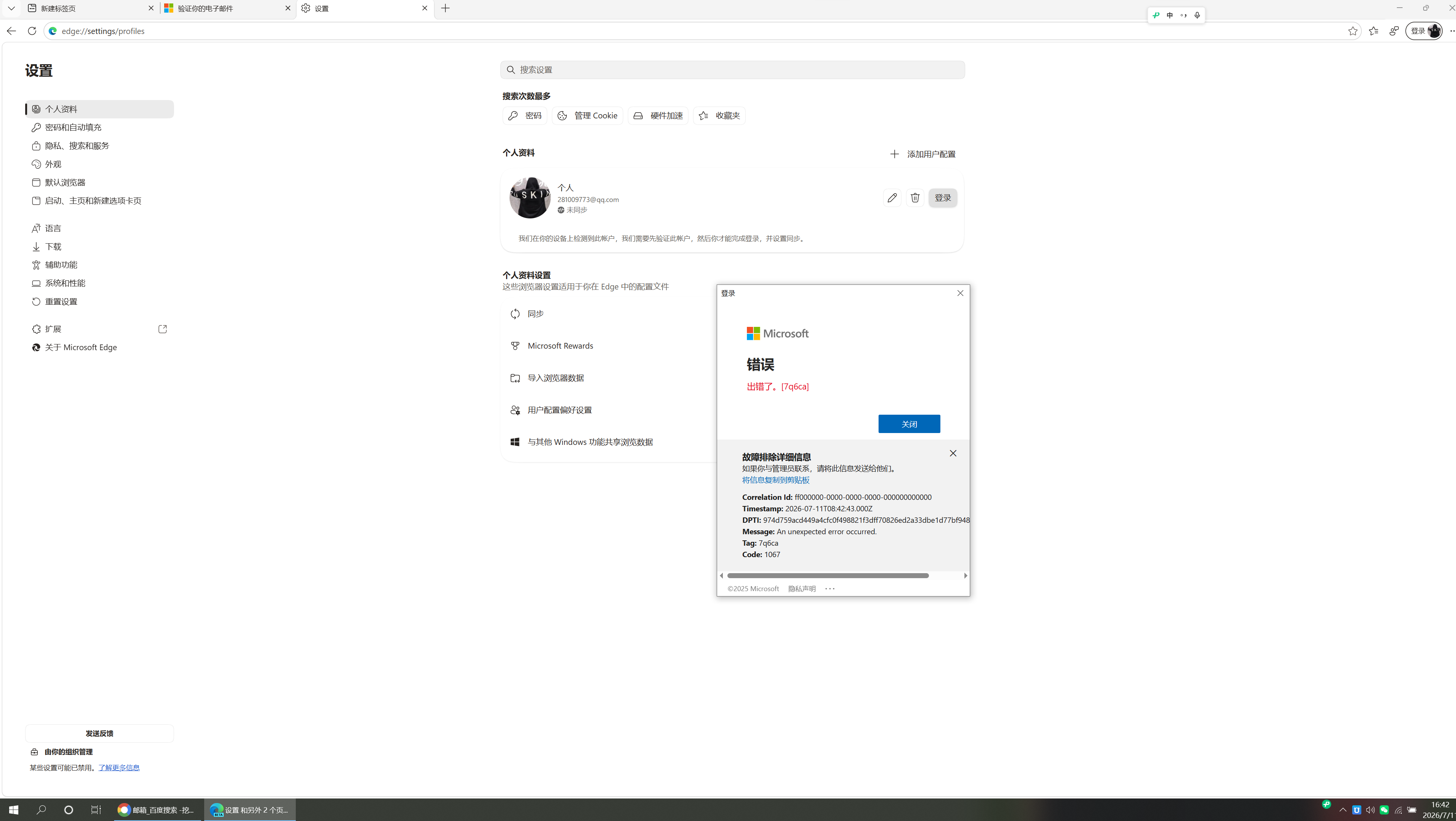
Task: Click the 登录 button on profile card
Action: (x=943, y=198)
